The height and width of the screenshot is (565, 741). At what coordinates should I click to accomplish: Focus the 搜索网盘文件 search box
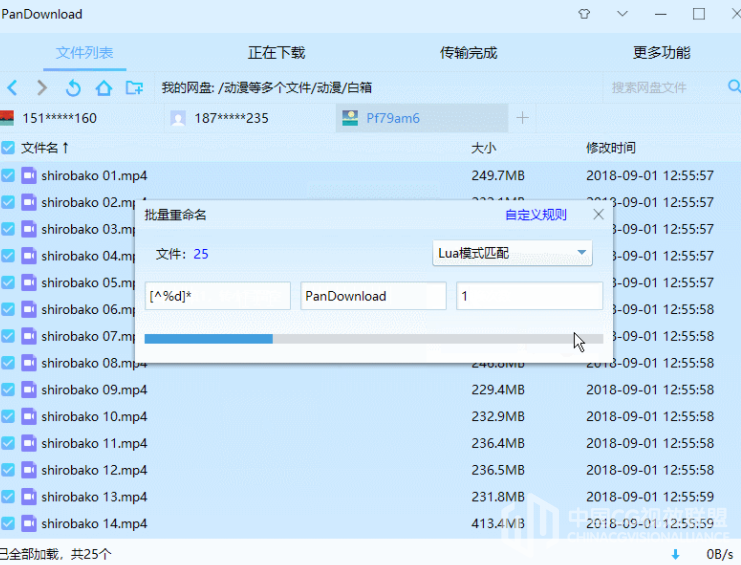pyautogui.click(x=663, y=87)
